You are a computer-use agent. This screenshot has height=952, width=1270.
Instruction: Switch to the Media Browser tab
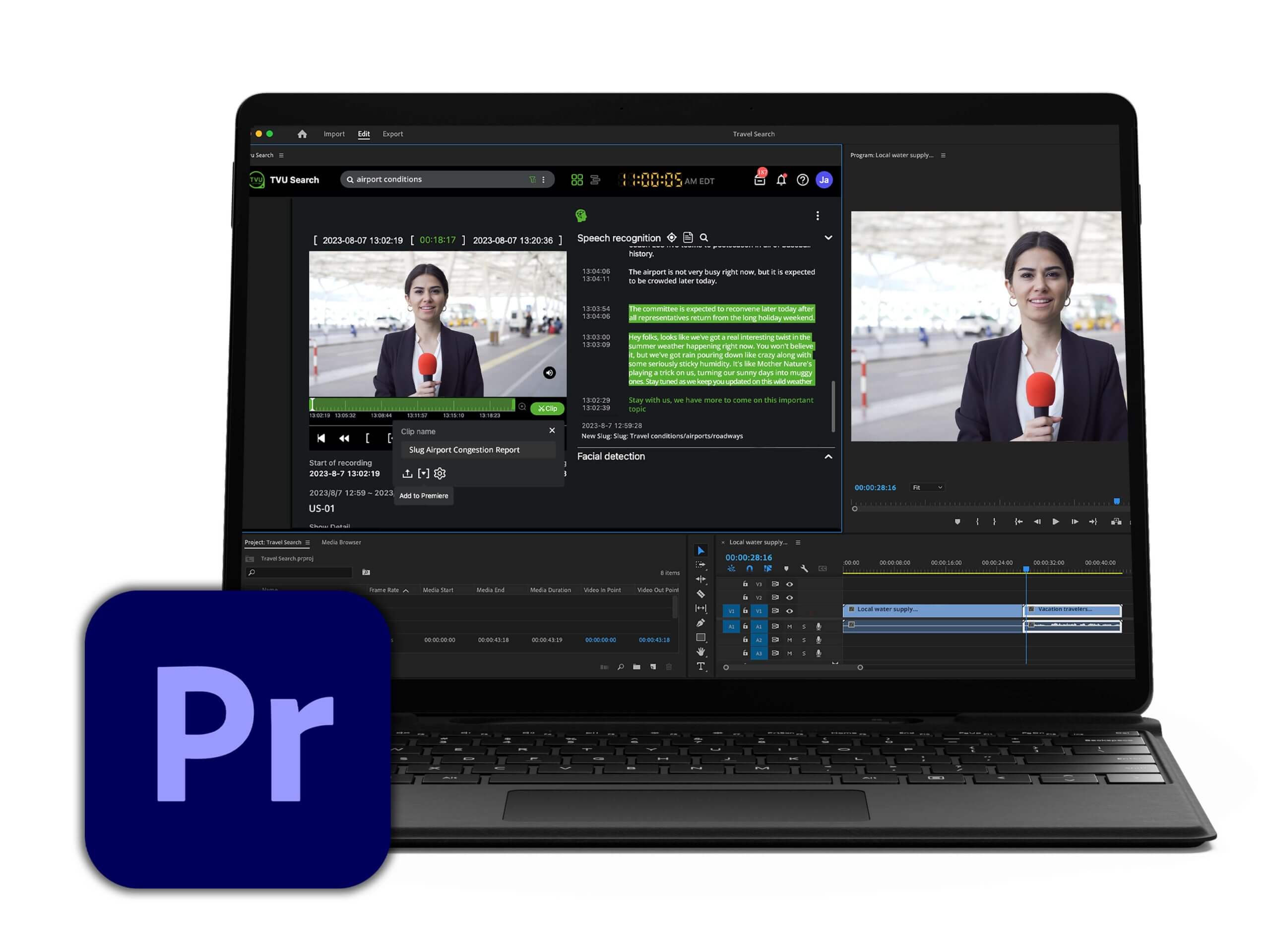341,542
